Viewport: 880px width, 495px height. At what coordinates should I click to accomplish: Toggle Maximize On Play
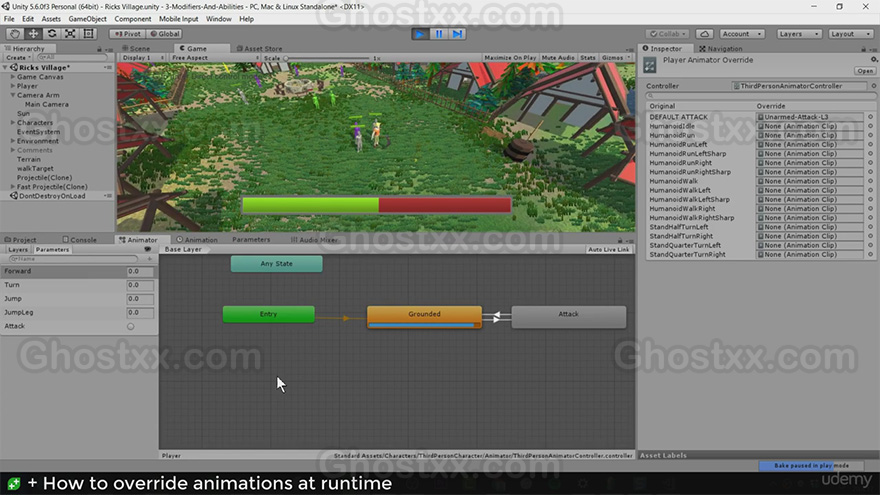pyautogui.click(x=510, y=58)
